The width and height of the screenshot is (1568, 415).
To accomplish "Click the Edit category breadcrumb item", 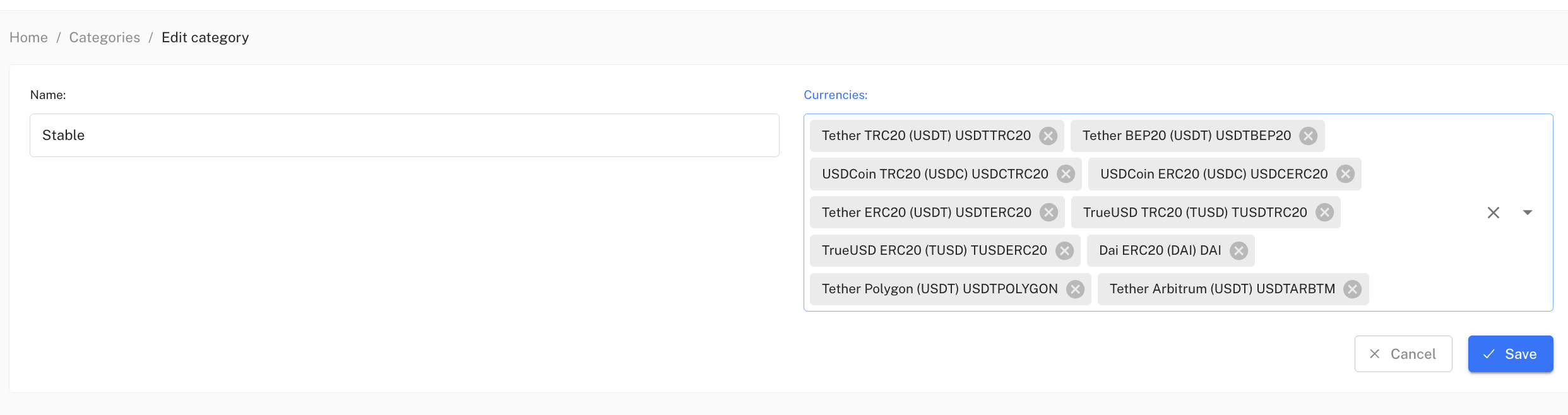I will (x=205, y=38).
